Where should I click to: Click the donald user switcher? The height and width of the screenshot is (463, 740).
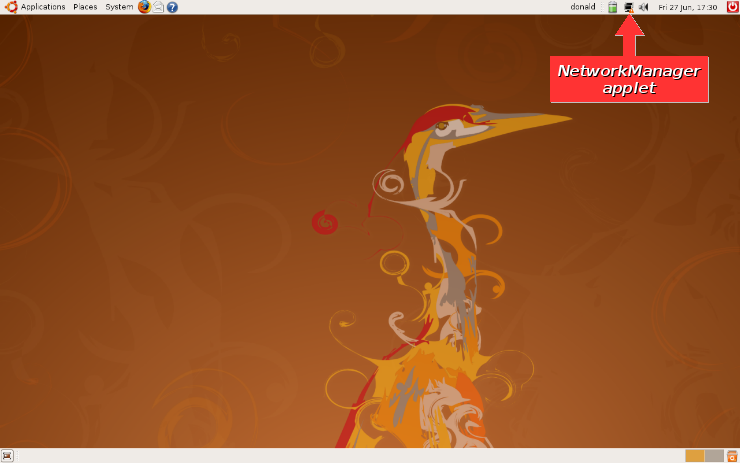583,7
